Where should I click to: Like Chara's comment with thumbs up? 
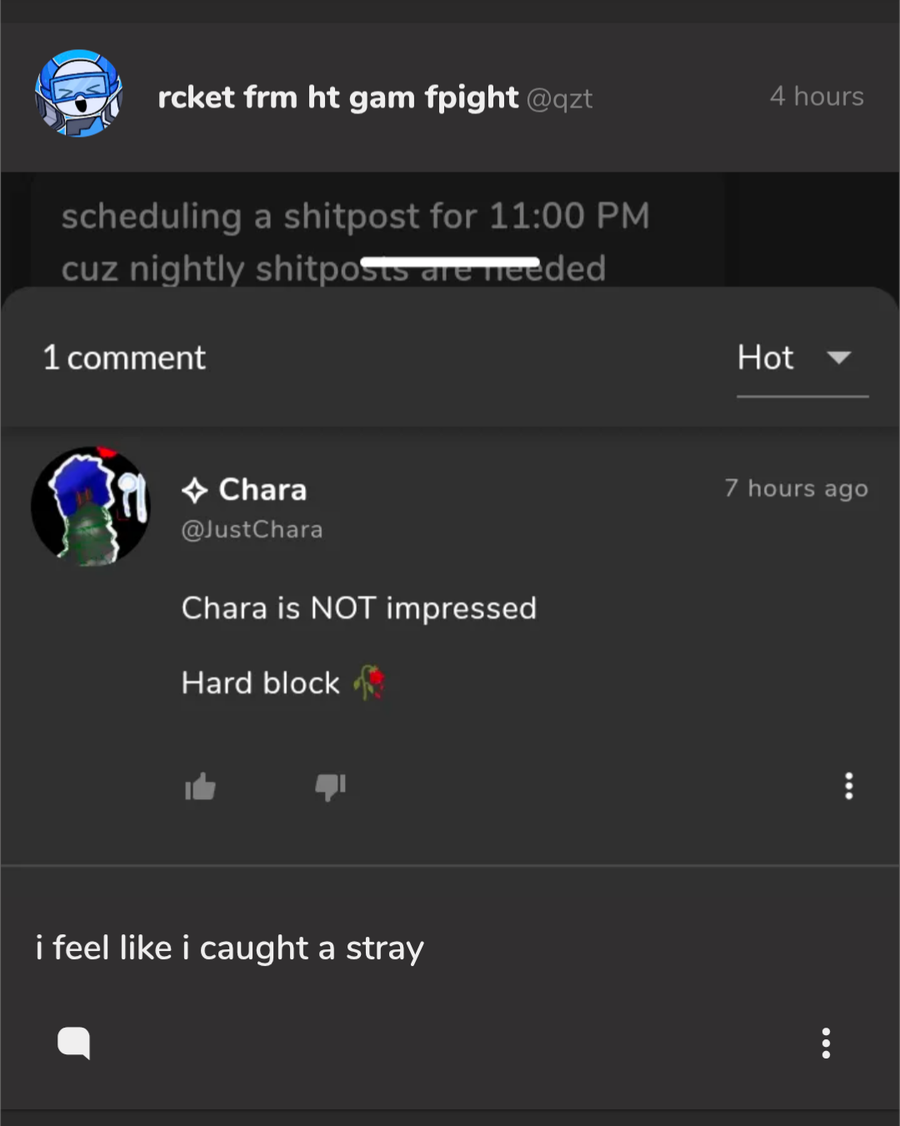[200, 787]
